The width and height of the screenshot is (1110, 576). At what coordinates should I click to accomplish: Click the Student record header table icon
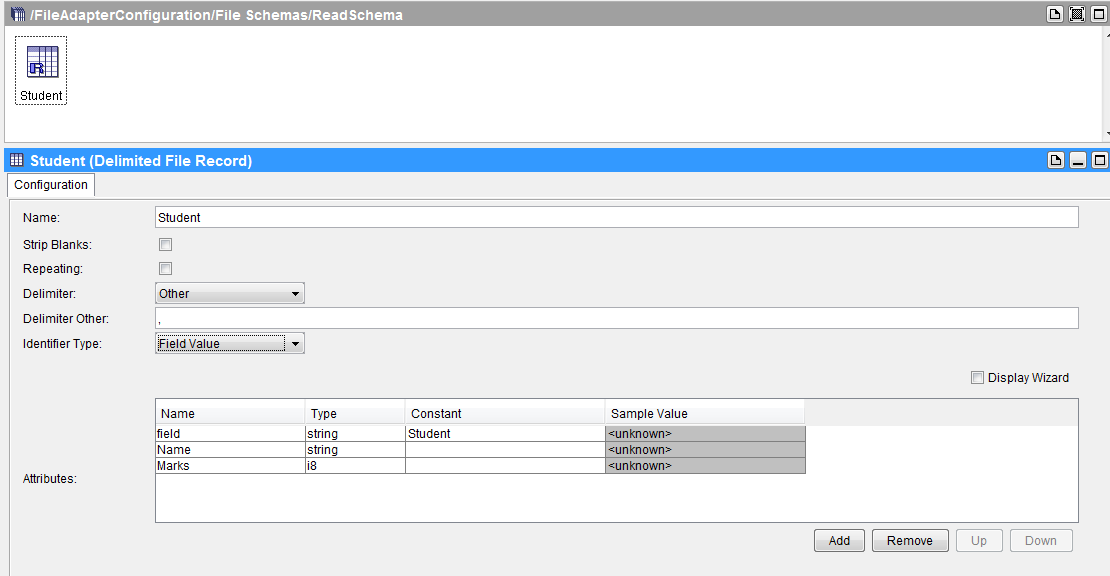pos(17,160)
